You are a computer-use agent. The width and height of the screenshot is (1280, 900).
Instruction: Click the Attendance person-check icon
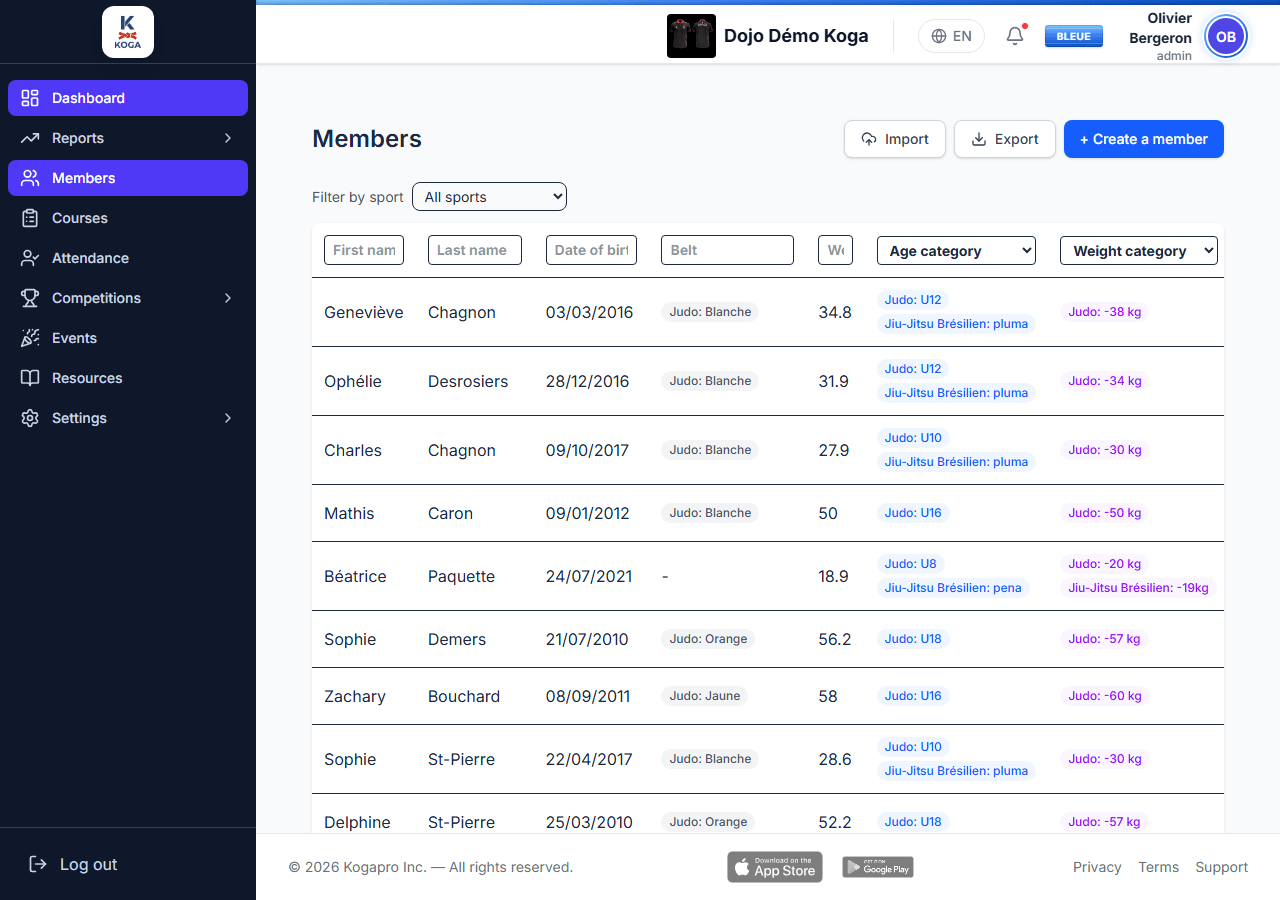pyautogui.click(x=30, y=258)
